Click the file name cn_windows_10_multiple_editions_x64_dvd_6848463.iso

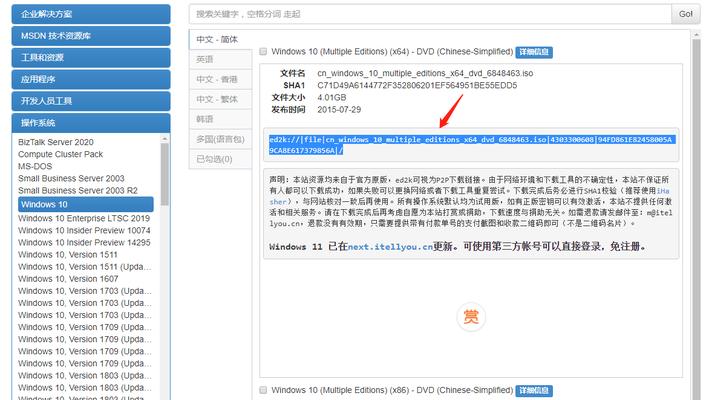click(x=425, y=73)
